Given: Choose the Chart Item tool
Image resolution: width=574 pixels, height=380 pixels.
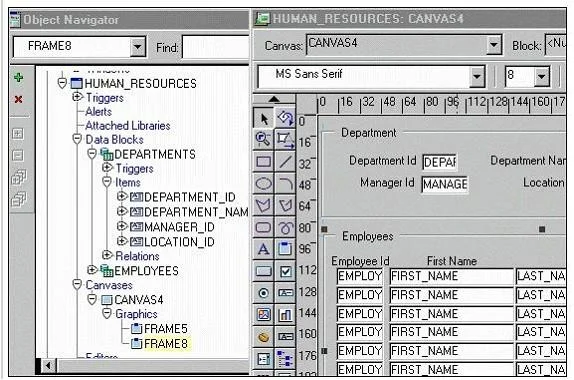Looking at the screenshot, I should pyautogui.click(x=285, y=315).
